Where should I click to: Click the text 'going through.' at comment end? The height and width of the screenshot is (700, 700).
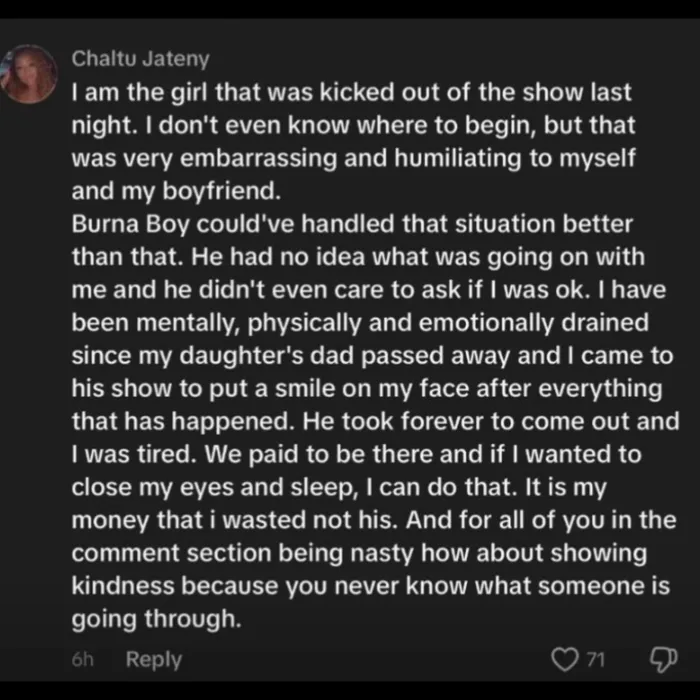click(x=157, y=619)
